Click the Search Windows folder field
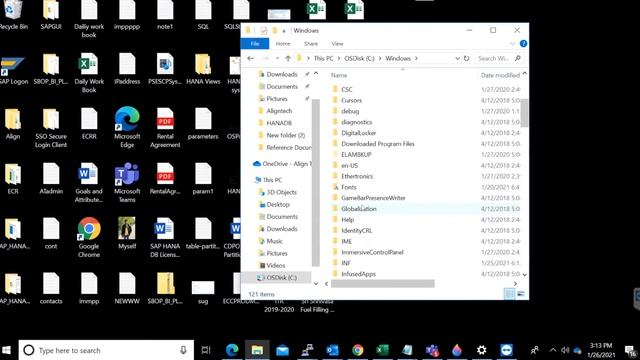Screen dimensions: 640x360 tap(498, 58)
